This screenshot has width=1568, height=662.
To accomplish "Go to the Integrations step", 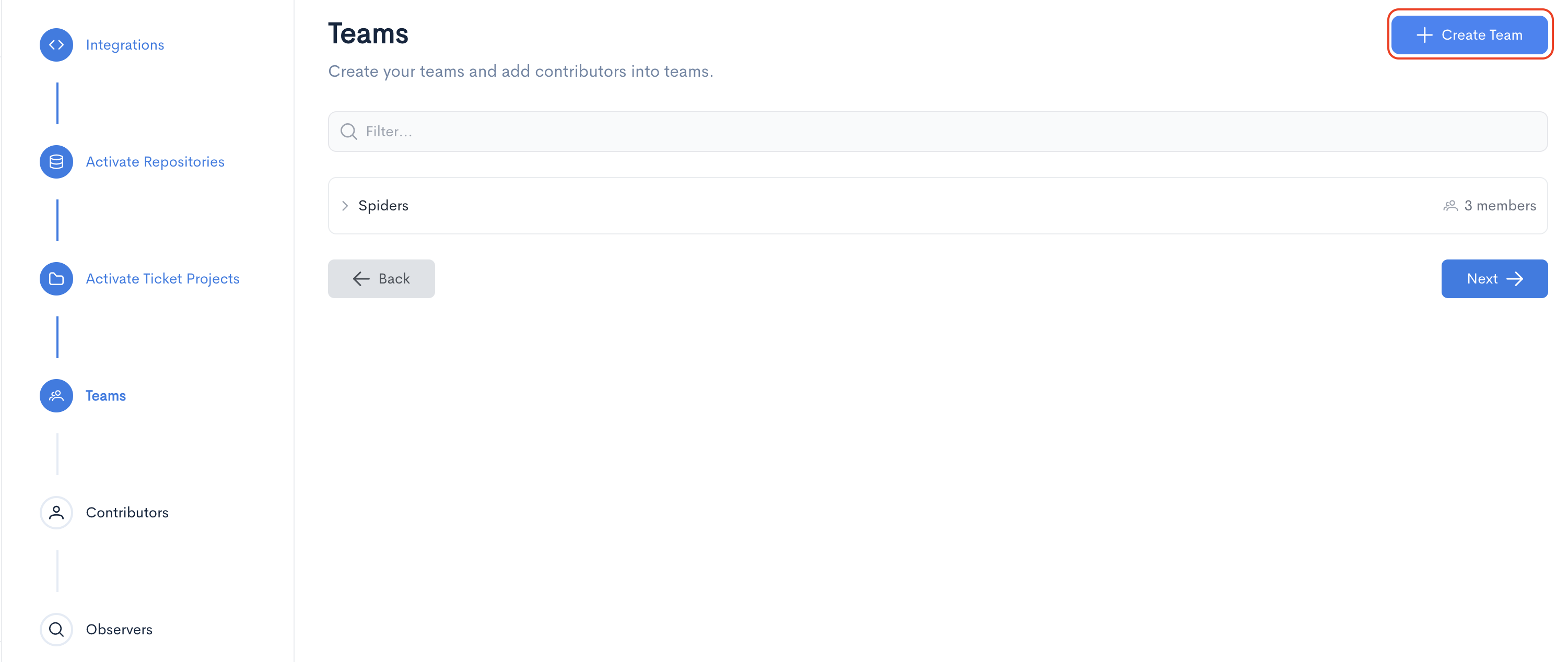I will tap(125, 45).
